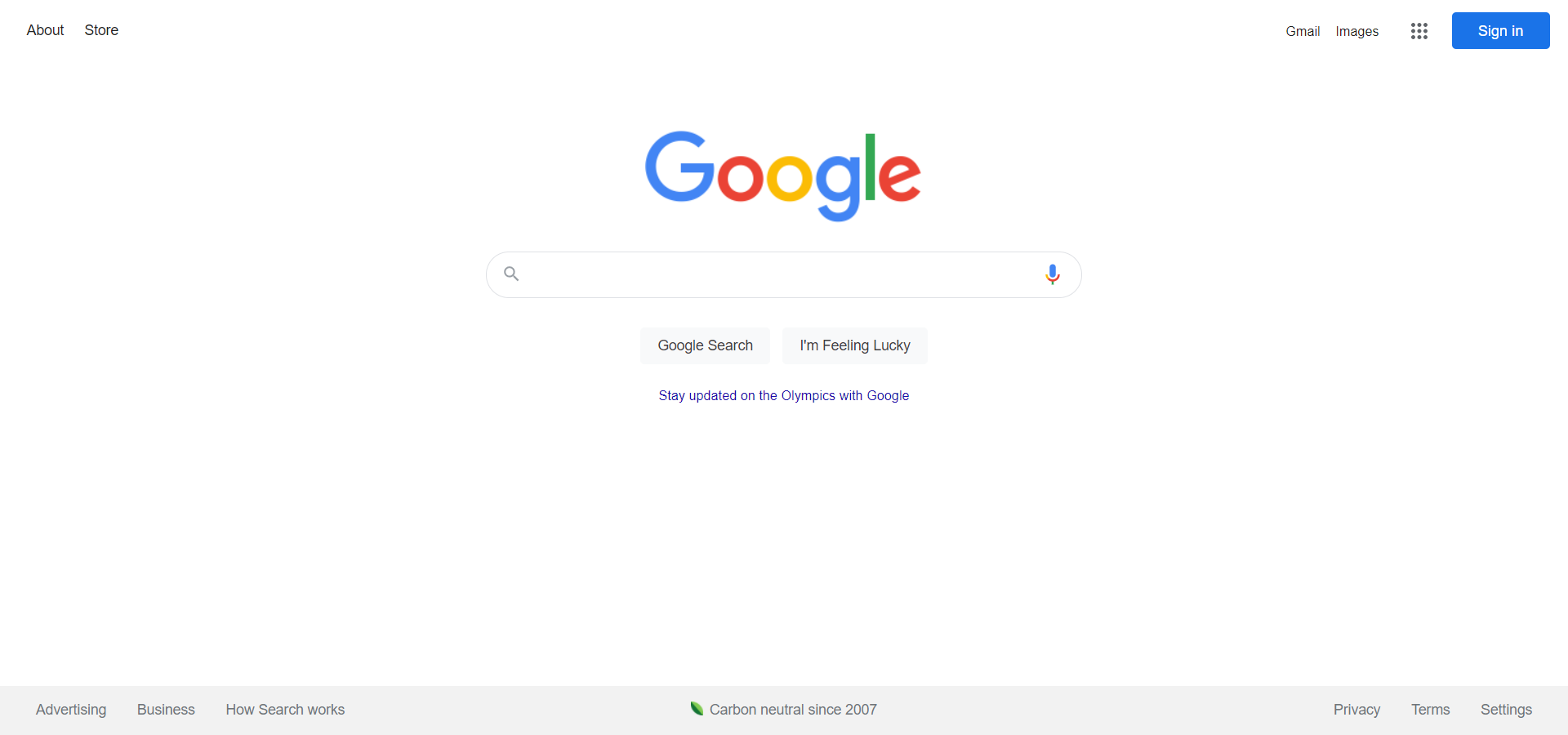Read How Search works in footer
Viewport: 1568px width, 735px height.
[285, 710]
